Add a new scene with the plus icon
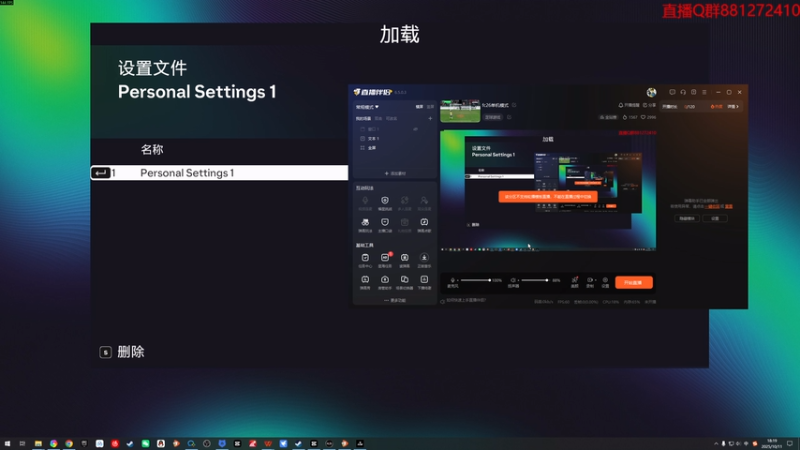This screenshot has height=450, width=800. coord(430,118)
